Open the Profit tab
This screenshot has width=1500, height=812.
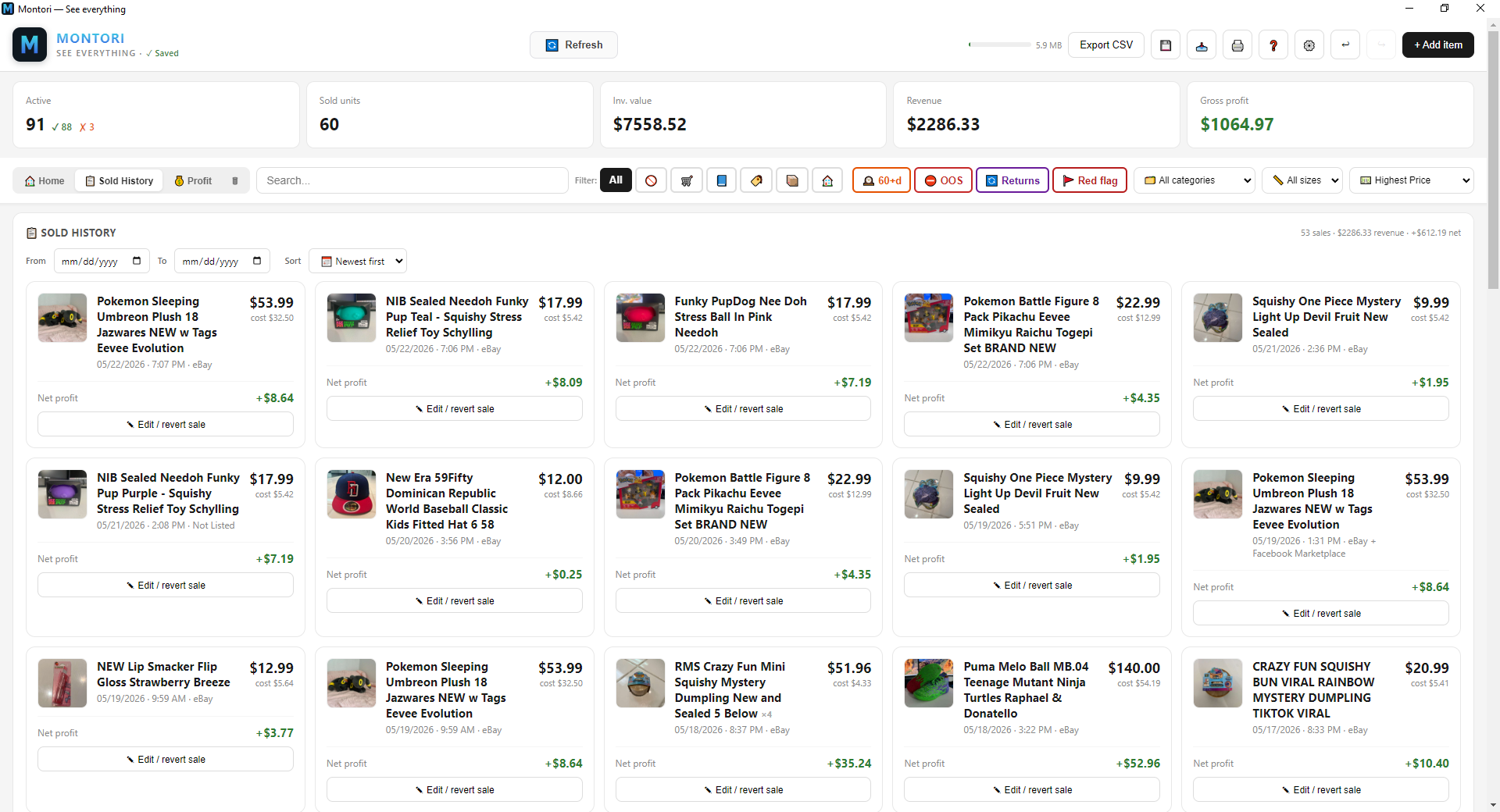(x=193, y=180)
